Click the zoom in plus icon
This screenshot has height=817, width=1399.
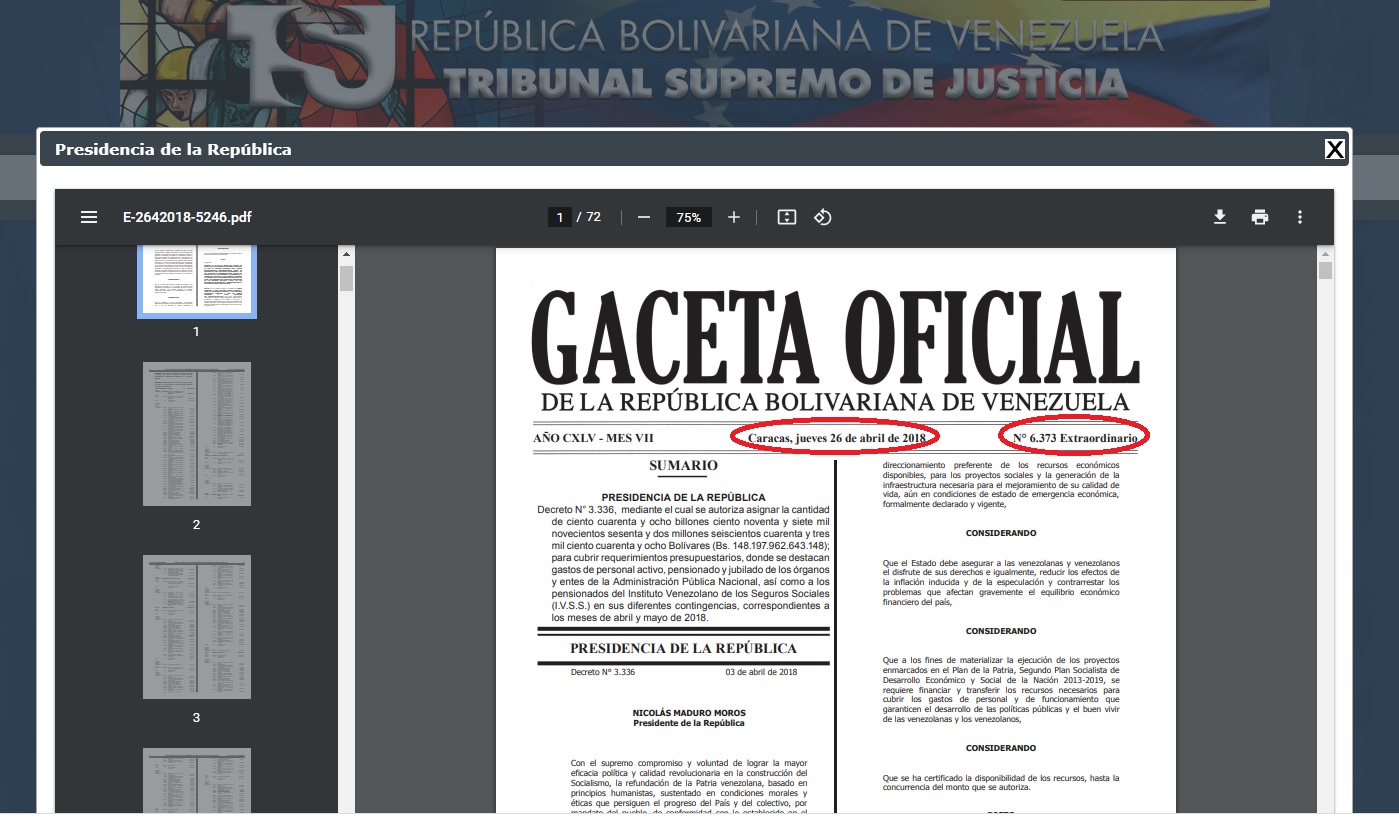coord(734,217)
